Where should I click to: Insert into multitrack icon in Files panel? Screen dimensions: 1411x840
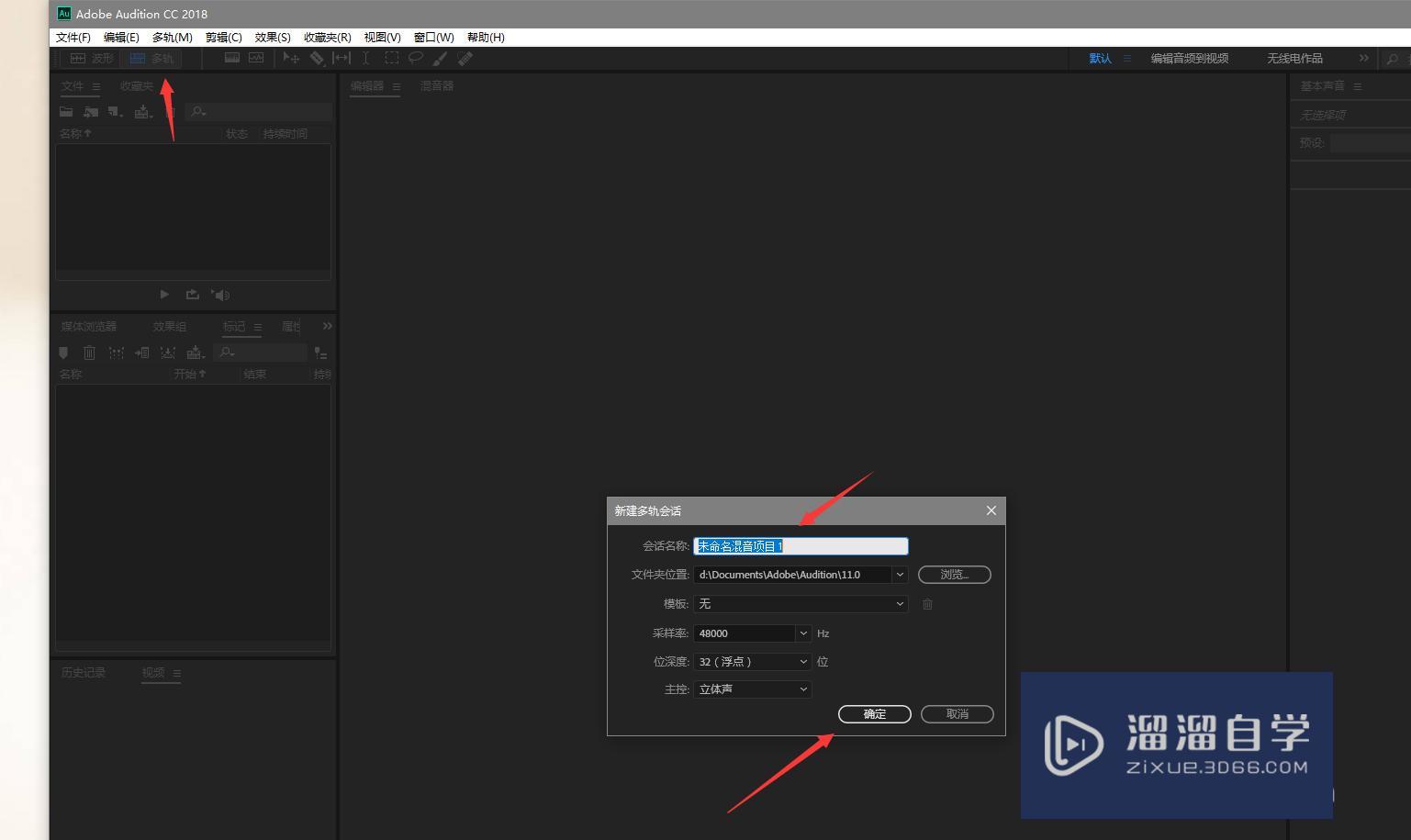143,112
